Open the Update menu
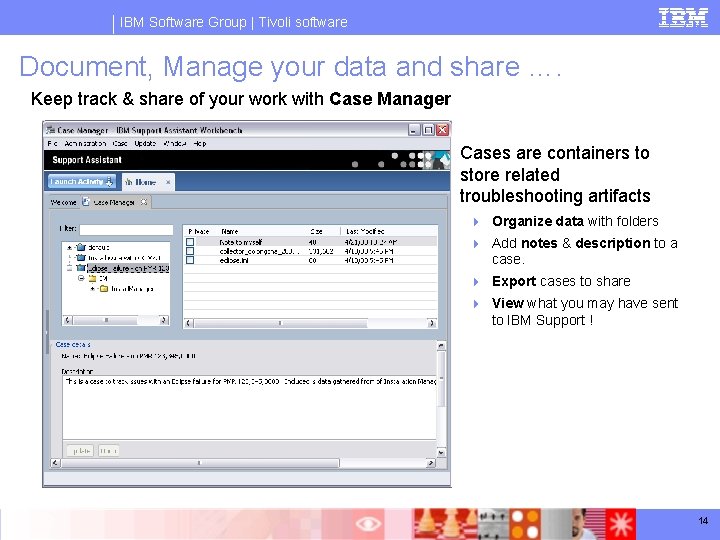The image size is (720, 540). 145,144
